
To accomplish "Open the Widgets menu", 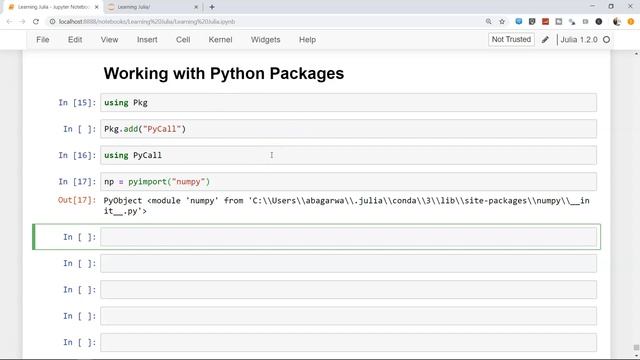I will click(x=265, y=40).
